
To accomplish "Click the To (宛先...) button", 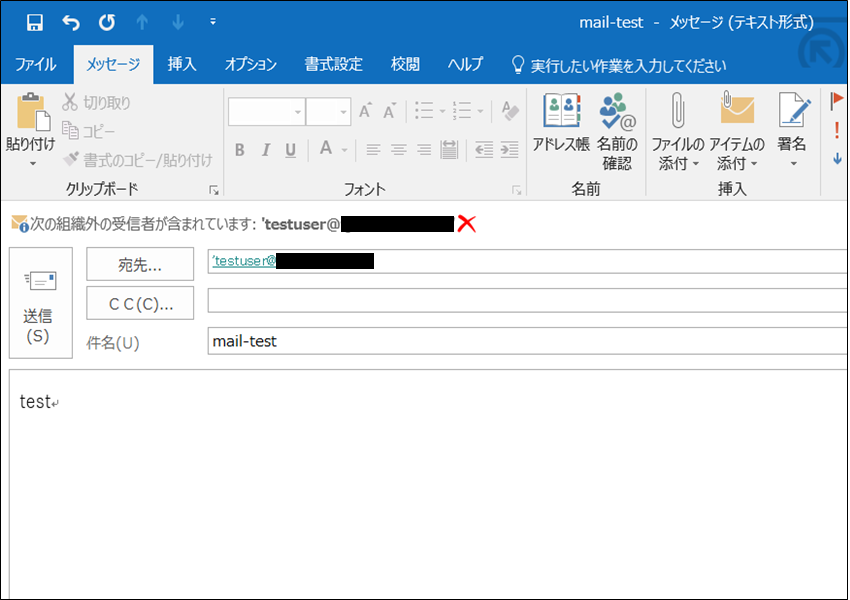I will (x=140, y=265).
